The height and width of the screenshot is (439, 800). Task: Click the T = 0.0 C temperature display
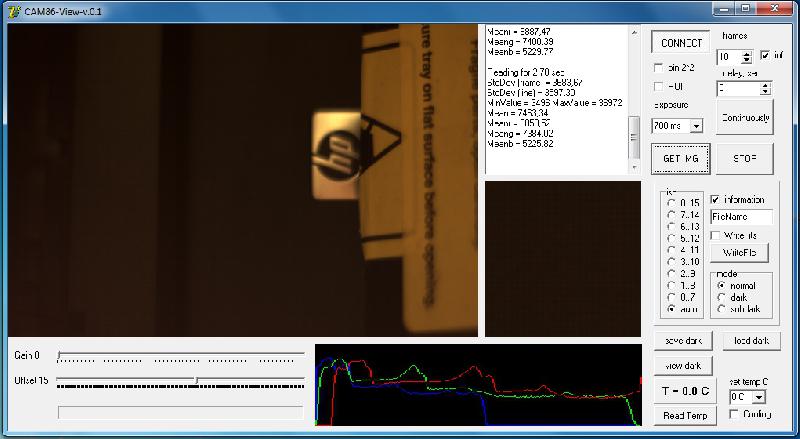[x=685, y=391]
